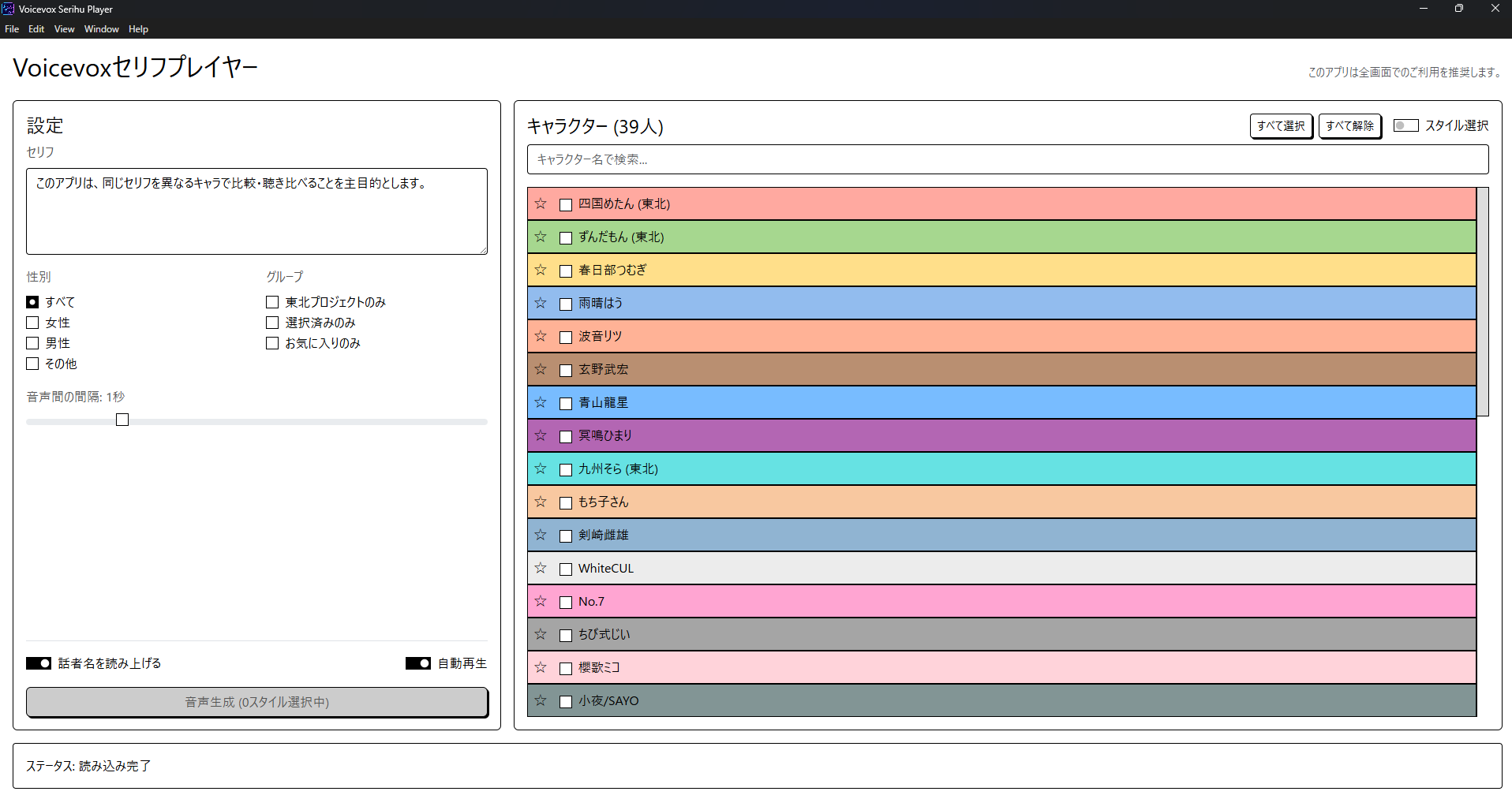Check the 雨晴はう character box

point(566,304)
